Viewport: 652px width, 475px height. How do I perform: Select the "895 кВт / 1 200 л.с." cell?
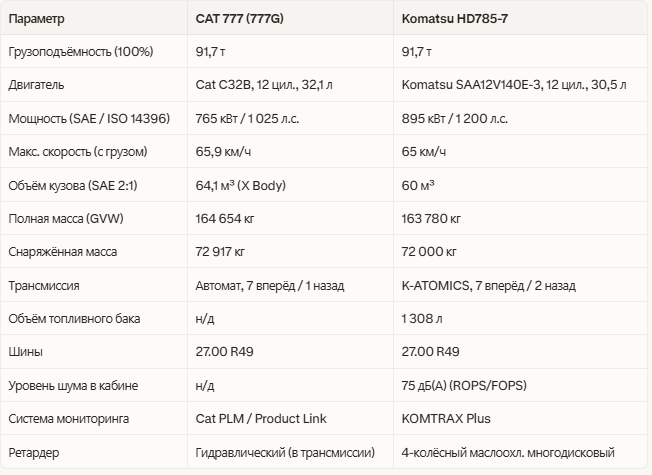tap(454, 118)
